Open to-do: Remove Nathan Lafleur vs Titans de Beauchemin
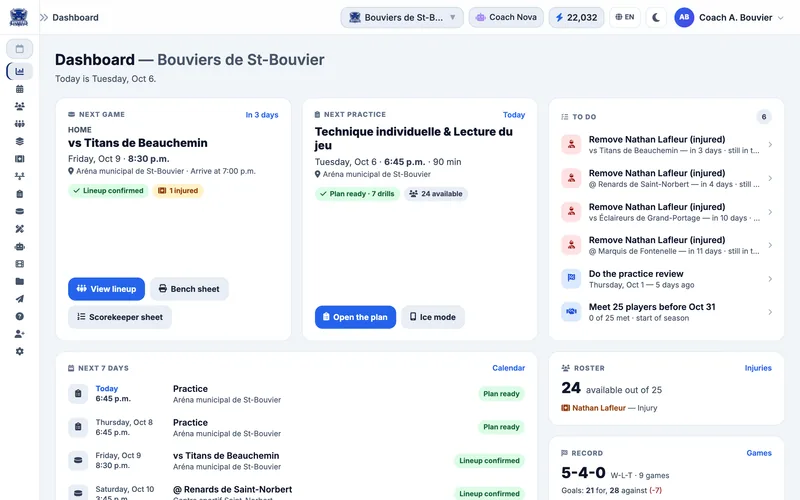The width and height of the screenshot is (800, 500). click(666, 144)
